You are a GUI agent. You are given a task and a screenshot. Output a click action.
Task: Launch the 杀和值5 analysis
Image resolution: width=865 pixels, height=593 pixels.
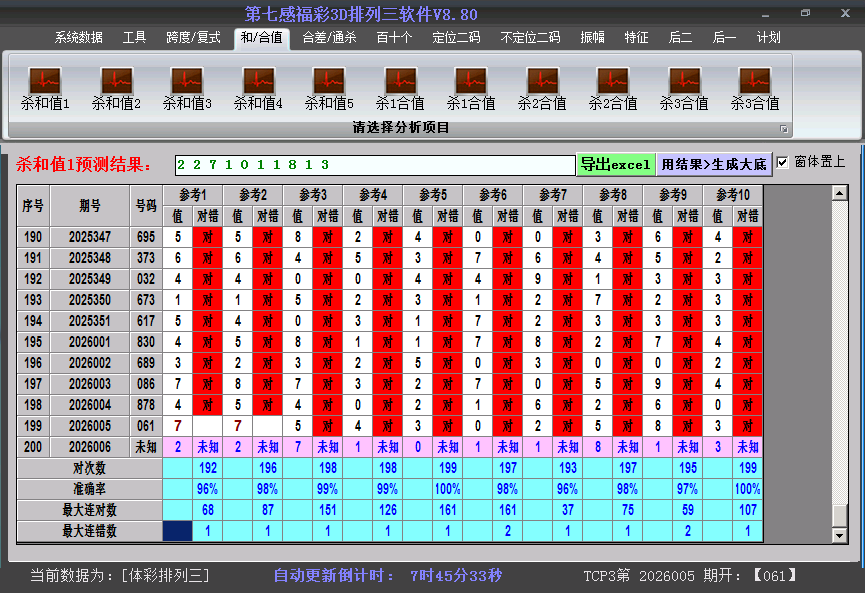pos(329,88)
